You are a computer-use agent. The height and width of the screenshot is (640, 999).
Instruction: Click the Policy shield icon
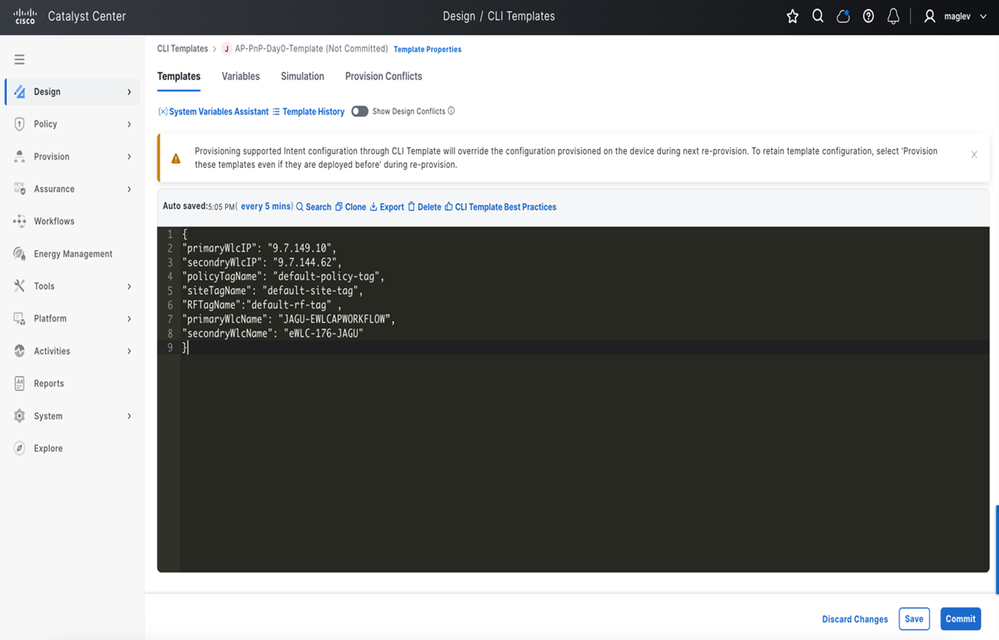20,124
